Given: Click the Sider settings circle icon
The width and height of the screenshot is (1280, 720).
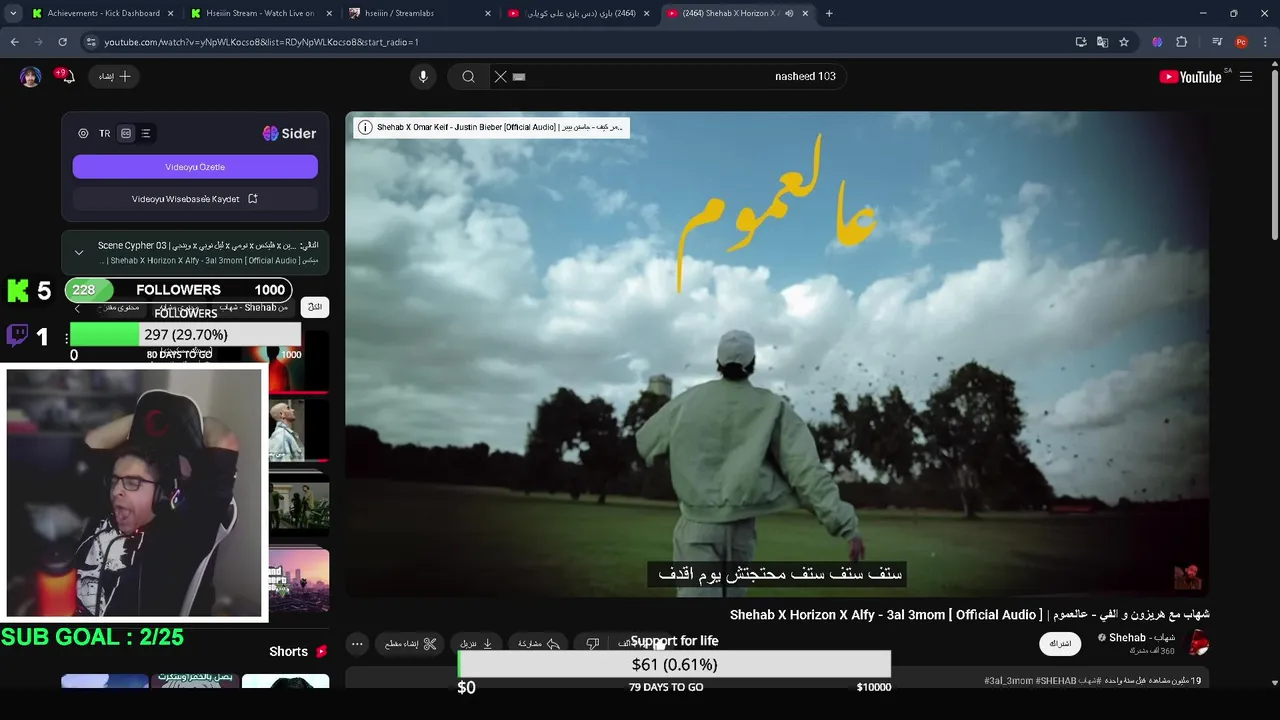Looking at the screenshot, I should pos(83,133).
